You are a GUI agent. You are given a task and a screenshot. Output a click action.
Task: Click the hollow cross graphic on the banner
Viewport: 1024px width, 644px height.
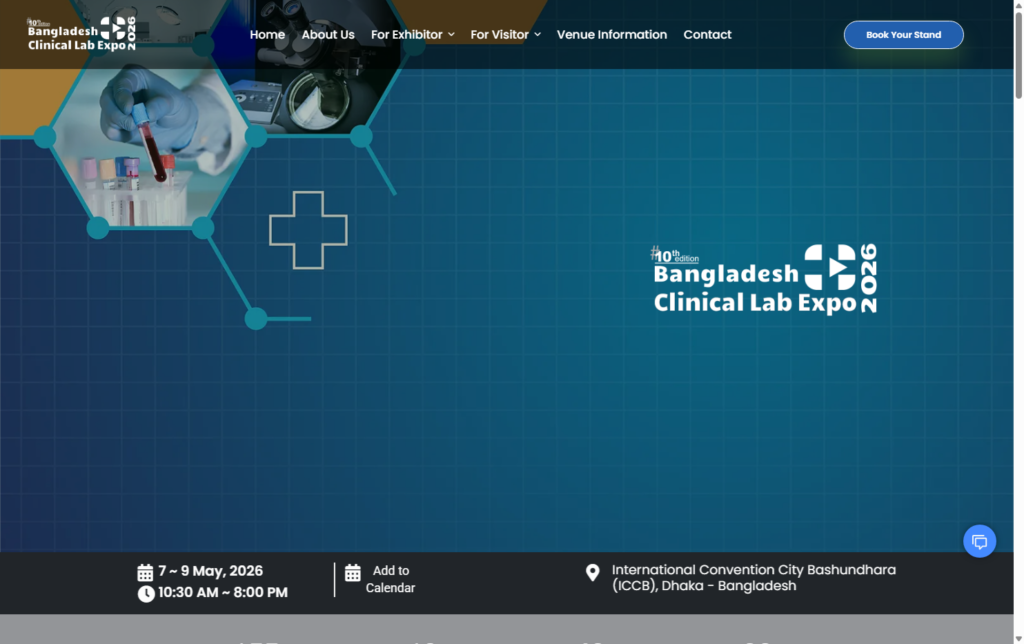[308, 230]
